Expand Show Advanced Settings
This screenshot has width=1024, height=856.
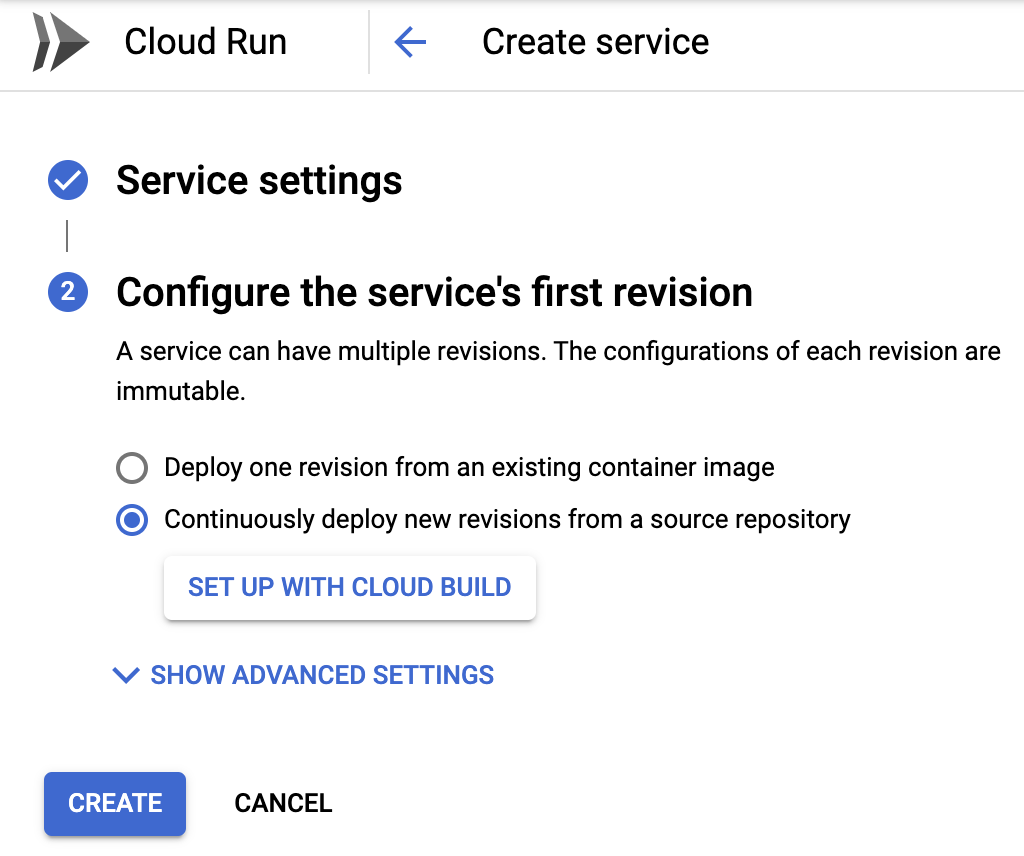click(x=303, y=674)
